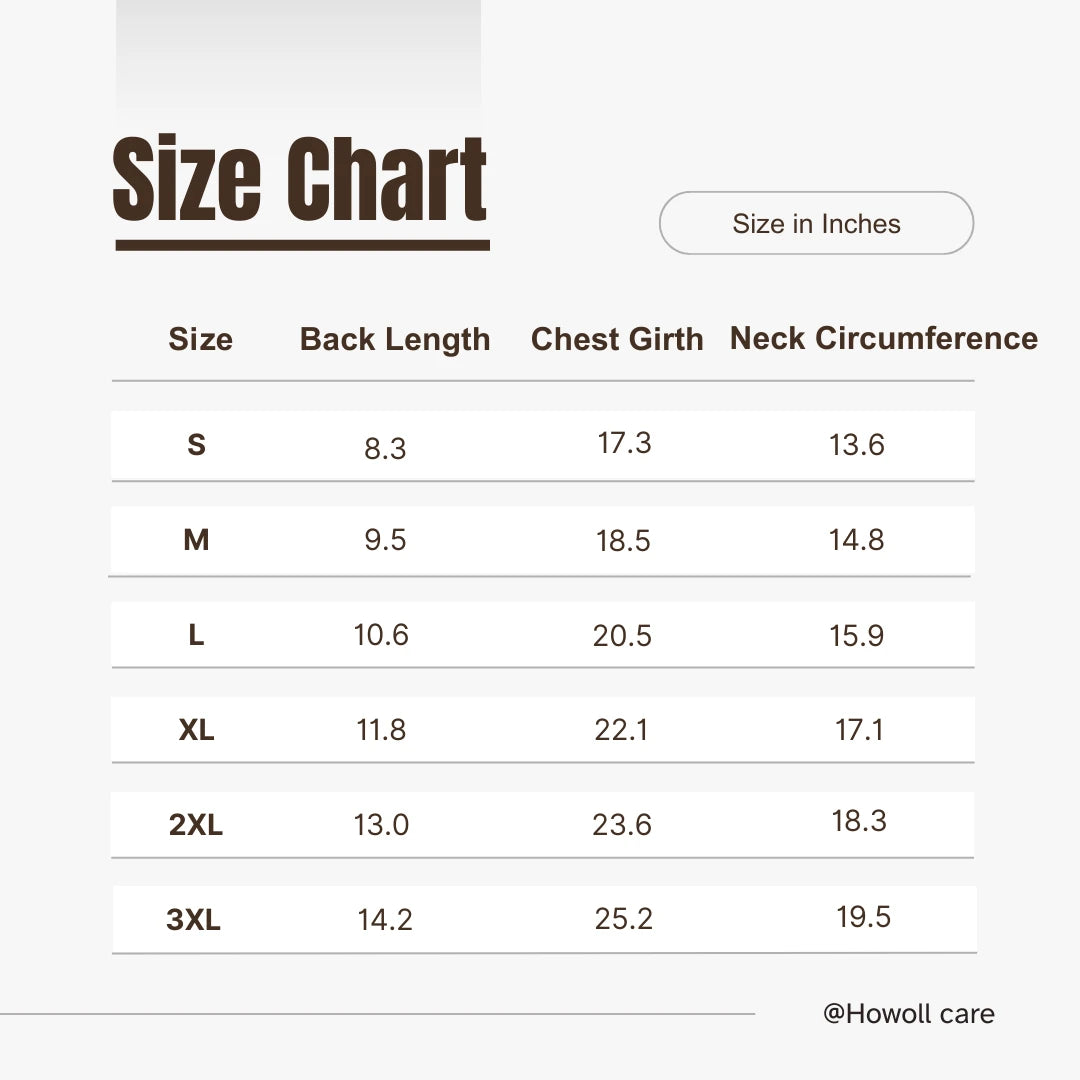Pick the 3XL size row label

(193, 920)
